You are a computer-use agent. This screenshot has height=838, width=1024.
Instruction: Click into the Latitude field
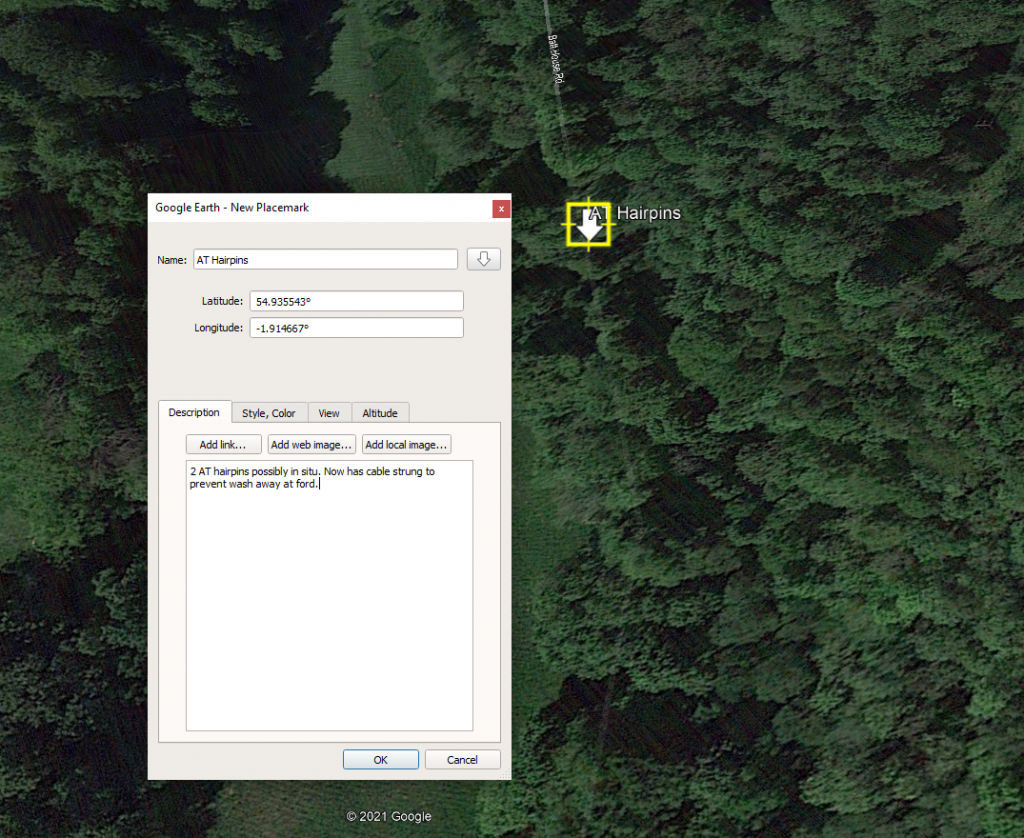[x=356, y=301]
